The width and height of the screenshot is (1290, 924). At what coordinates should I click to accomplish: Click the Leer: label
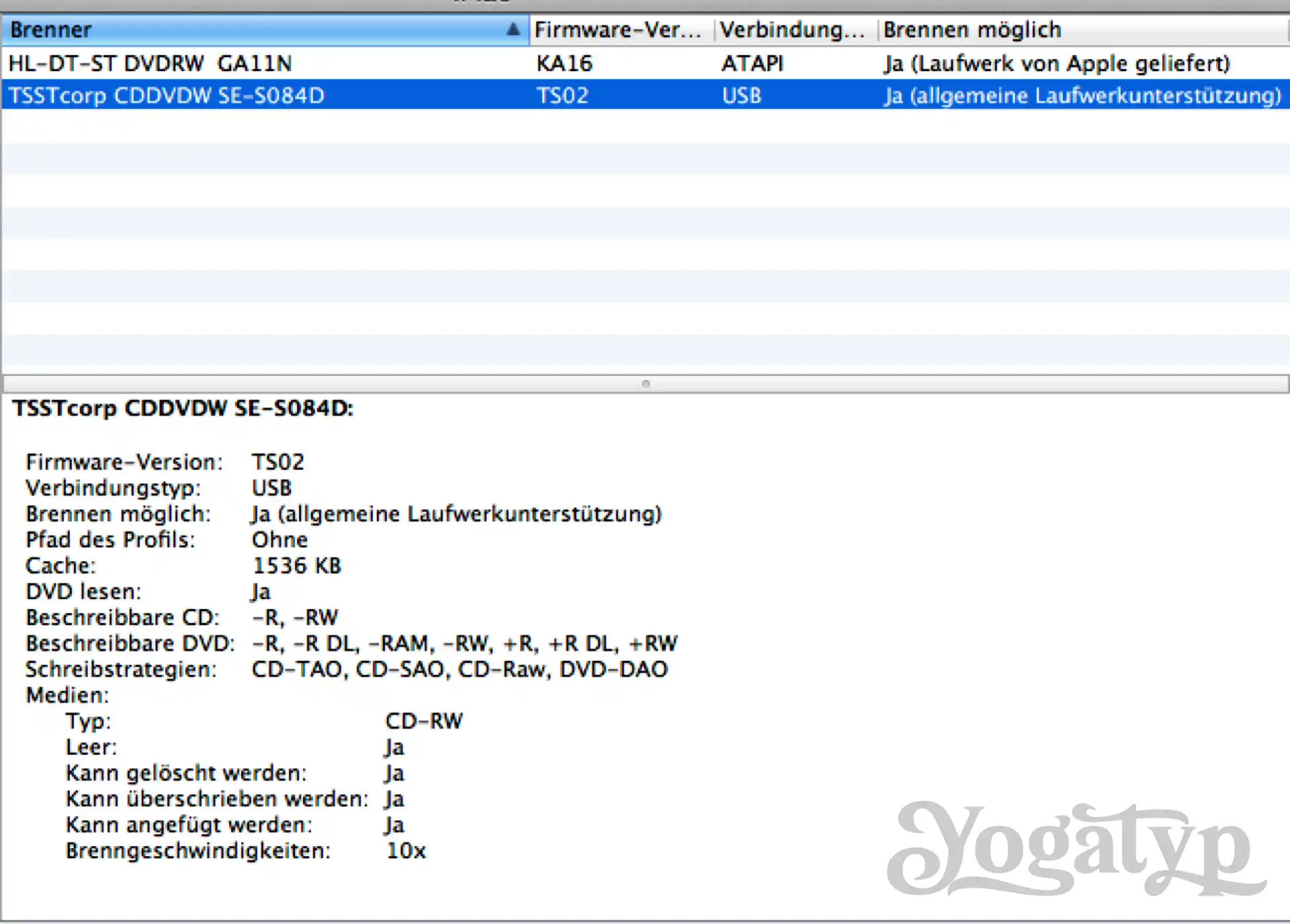(91, 747)
